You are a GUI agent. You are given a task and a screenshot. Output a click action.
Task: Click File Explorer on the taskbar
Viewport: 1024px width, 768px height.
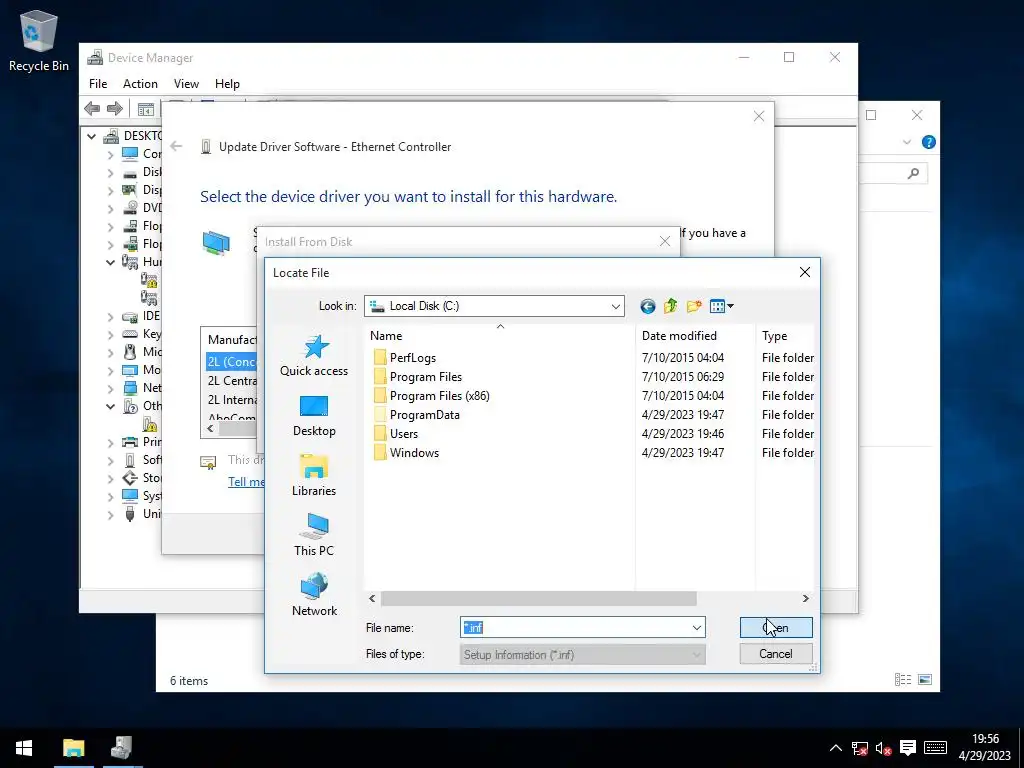tap(73, 748)
